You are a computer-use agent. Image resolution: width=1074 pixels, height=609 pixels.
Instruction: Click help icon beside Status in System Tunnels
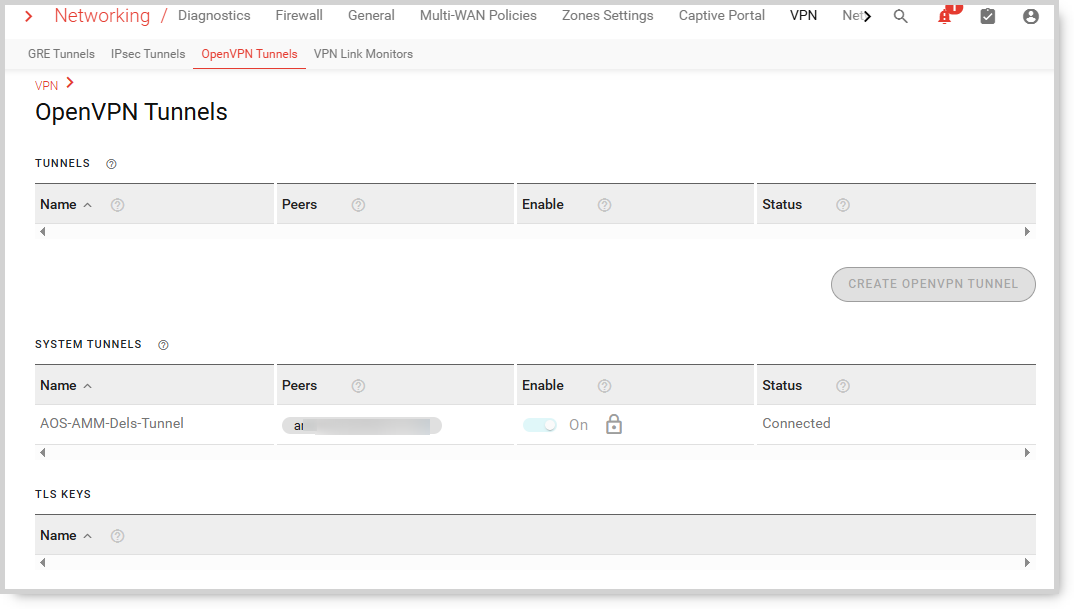(842, 386)
